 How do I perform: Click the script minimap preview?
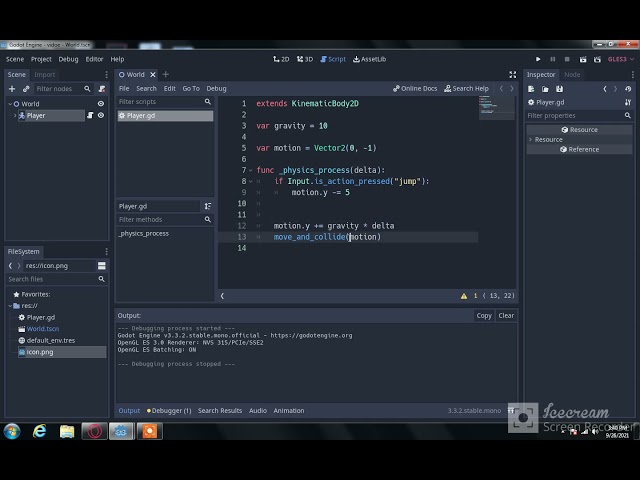(497, 107)
